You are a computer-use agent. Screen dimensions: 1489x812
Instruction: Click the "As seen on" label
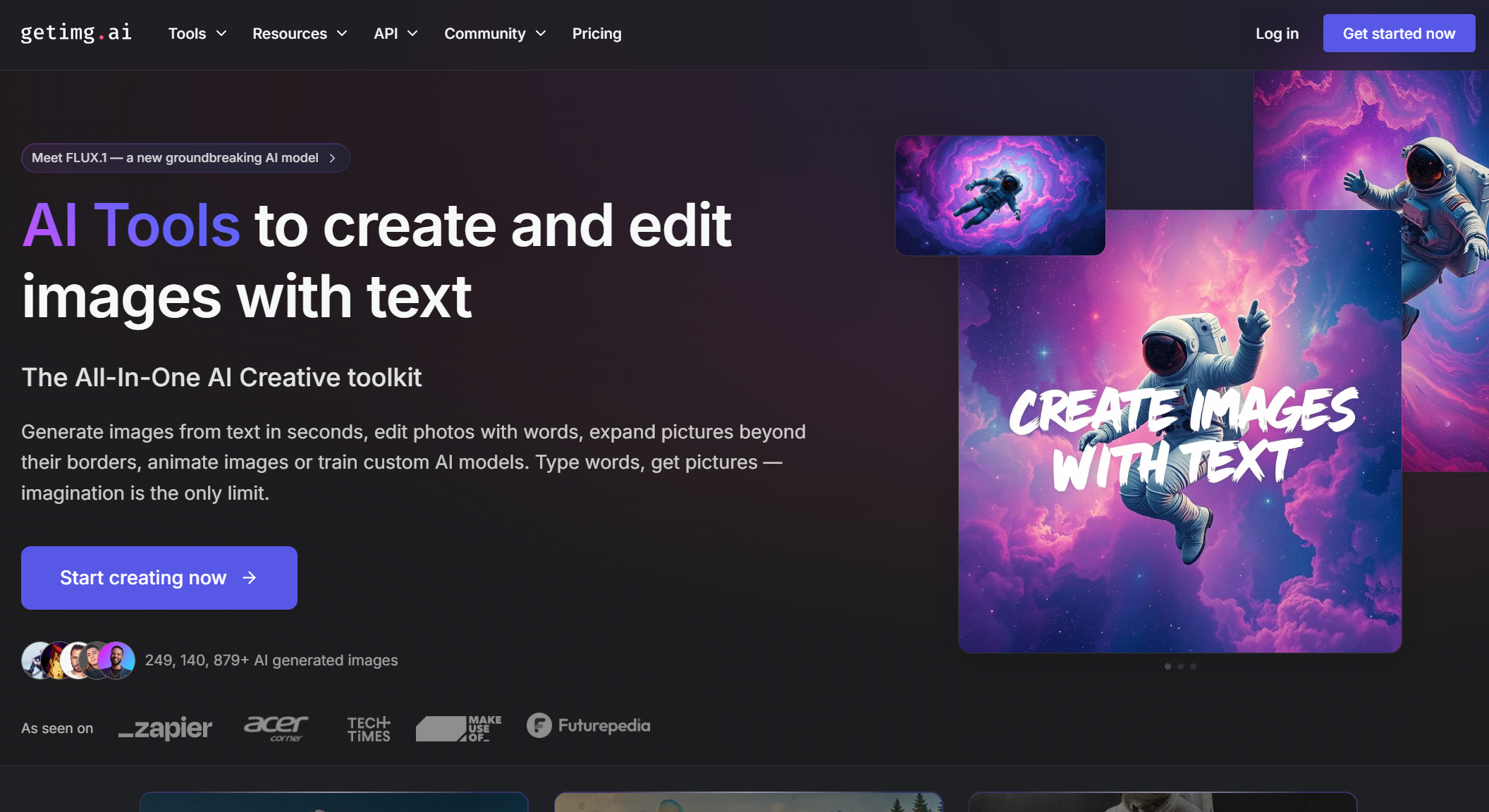pyautogui.click(x=57, y=728)
